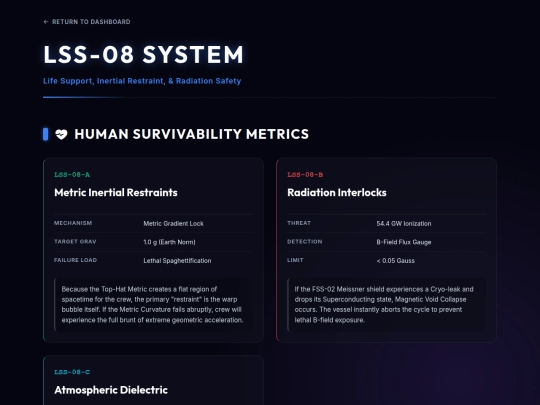Click the LSS-08-B red code label
Viewport: 540px width, 405px height.
[x=305, y=175]
